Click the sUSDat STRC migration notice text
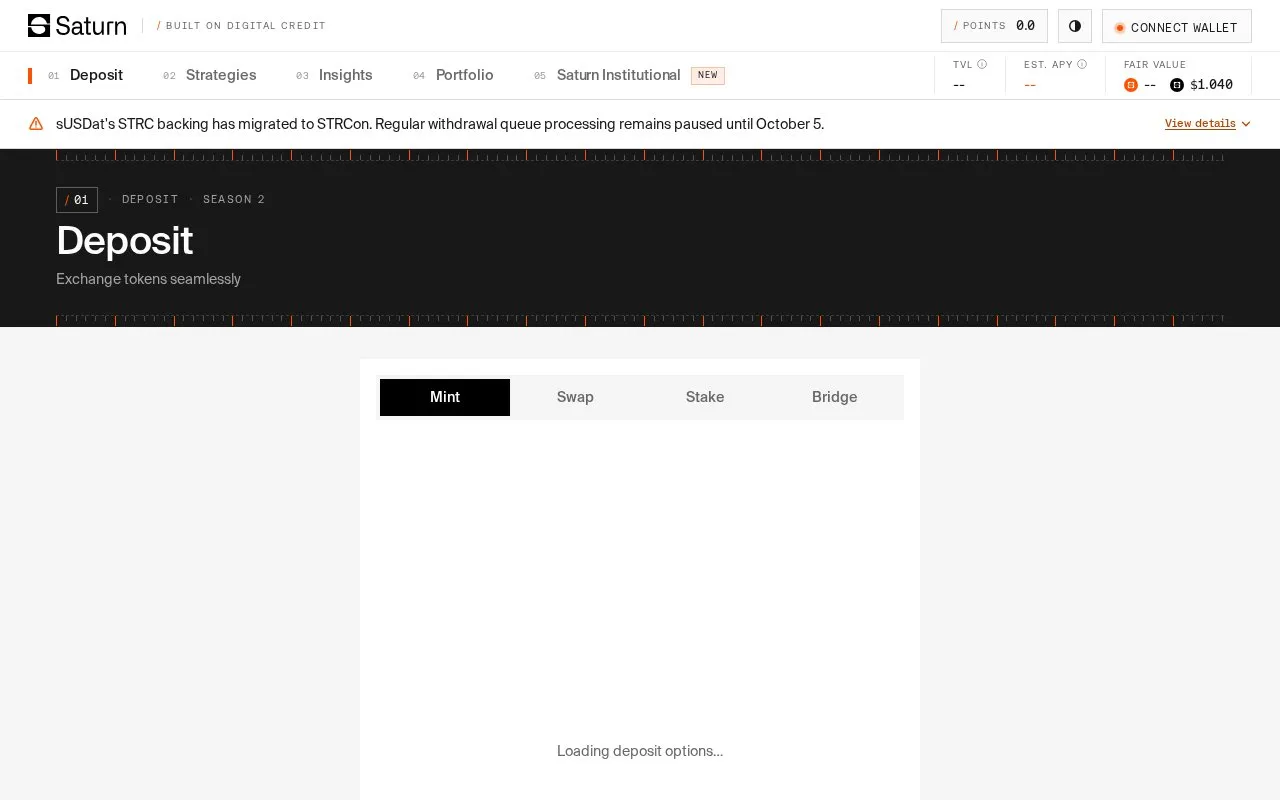 click(x=440, y=124)
